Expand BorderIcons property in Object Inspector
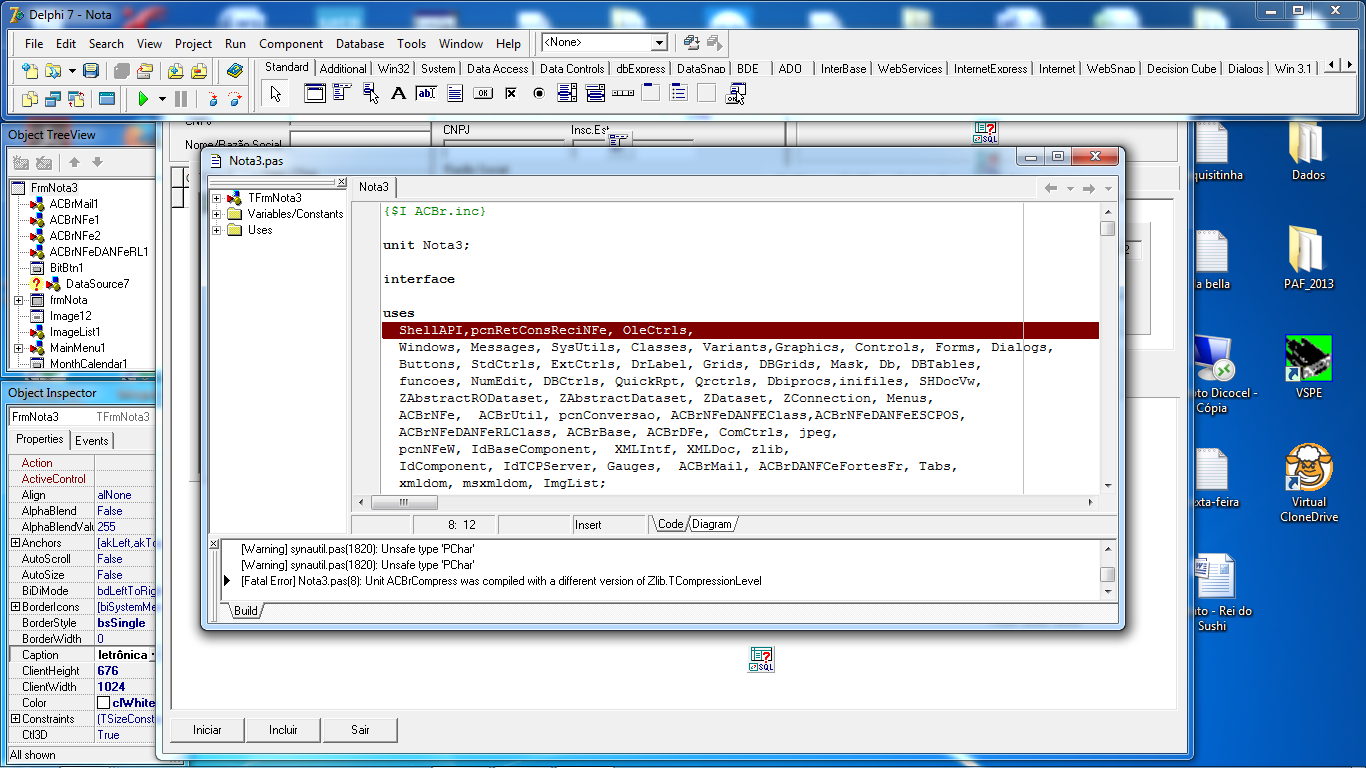This screenshot has width=1366, height=768. click(x=15, y=607)
